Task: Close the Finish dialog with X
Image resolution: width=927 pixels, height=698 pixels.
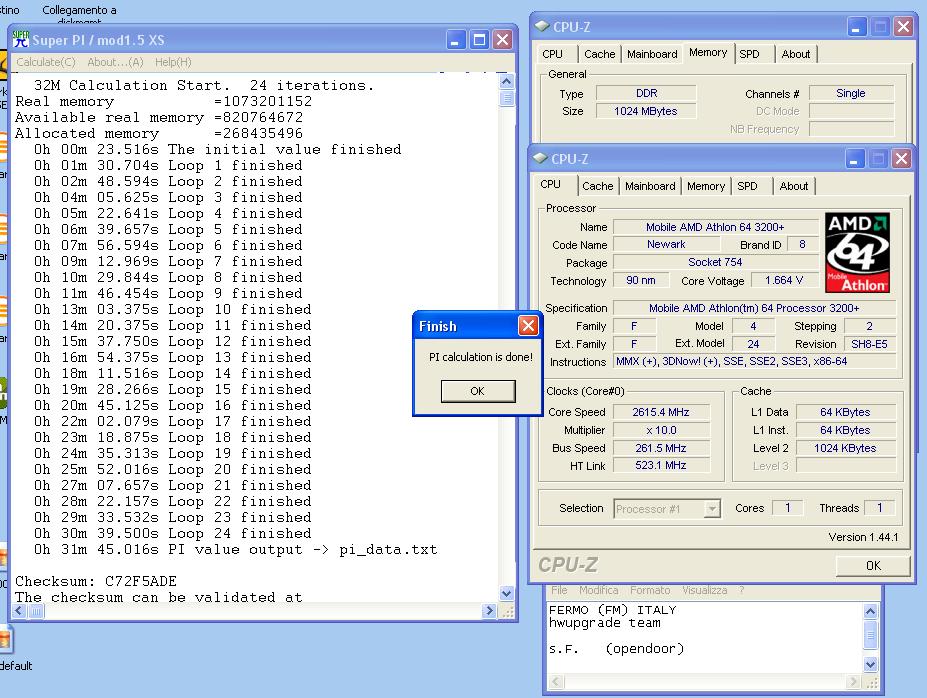Action: (x=528, y=325)
